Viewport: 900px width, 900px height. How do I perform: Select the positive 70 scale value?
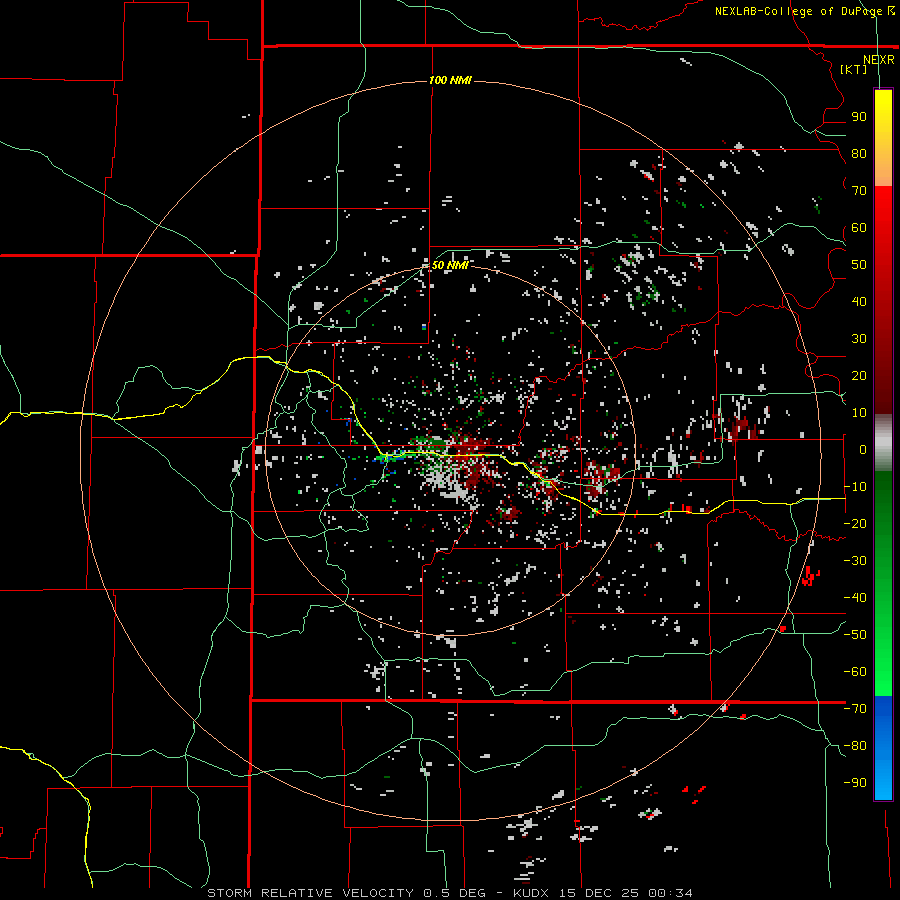(x=859, y=191)
